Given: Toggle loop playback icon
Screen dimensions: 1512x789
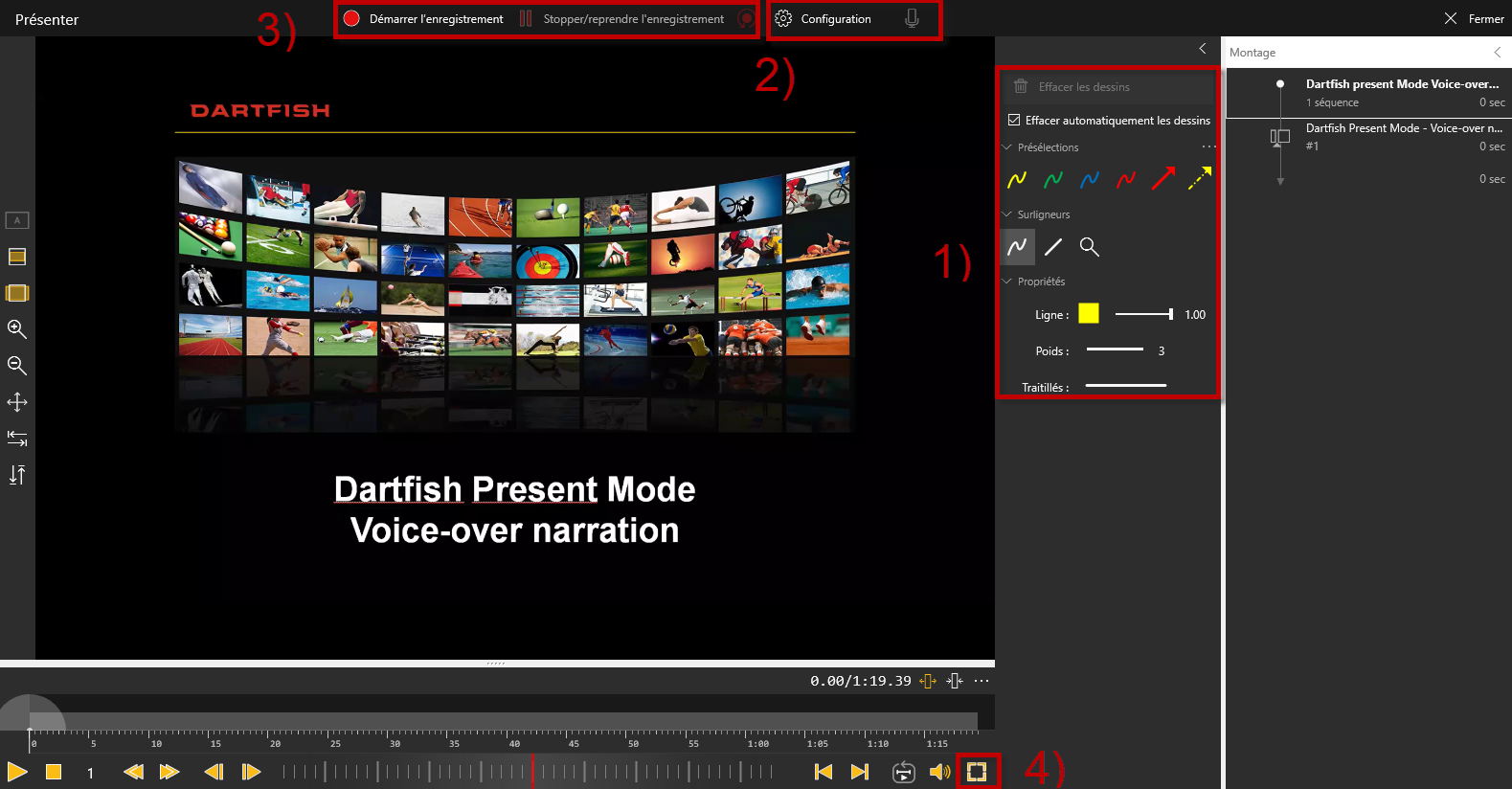Looking at the screenshot, I should click(903, 772).
